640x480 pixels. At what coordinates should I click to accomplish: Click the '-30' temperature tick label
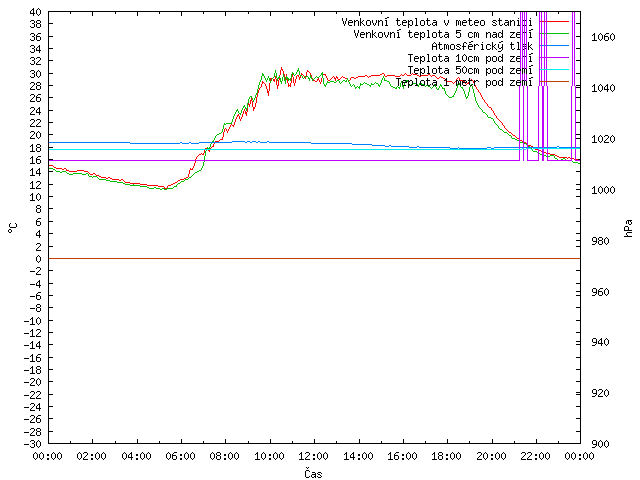click(33, 444)
